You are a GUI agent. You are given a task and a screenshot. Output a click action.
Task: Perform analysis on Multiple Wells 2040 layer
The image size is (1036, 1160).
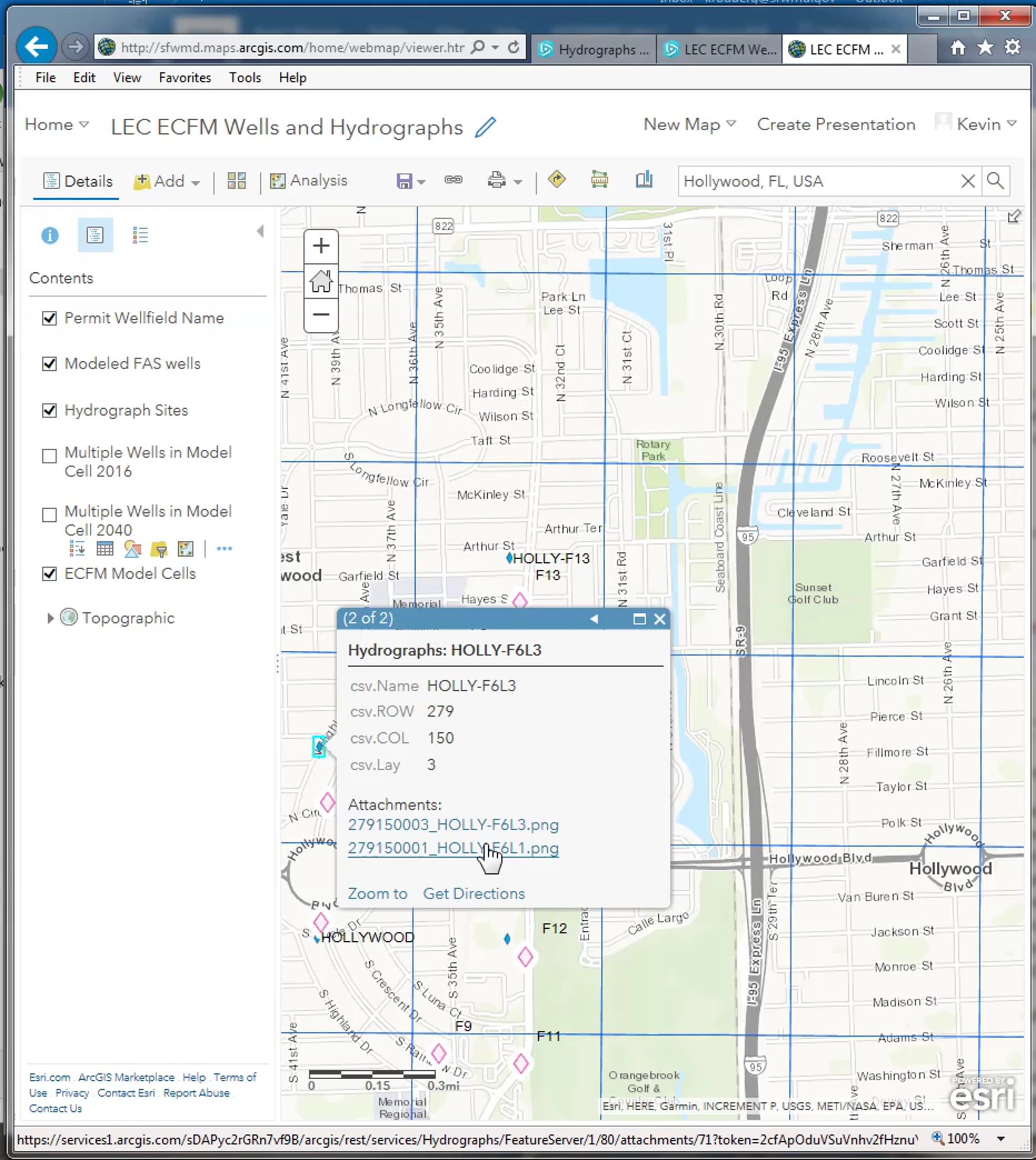tap(186, 548)
